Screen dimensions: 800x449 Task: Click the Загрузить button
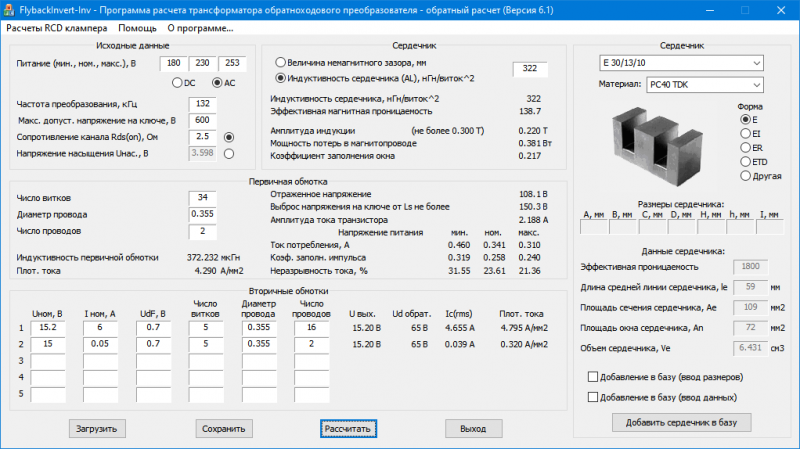tap(98, 429)
